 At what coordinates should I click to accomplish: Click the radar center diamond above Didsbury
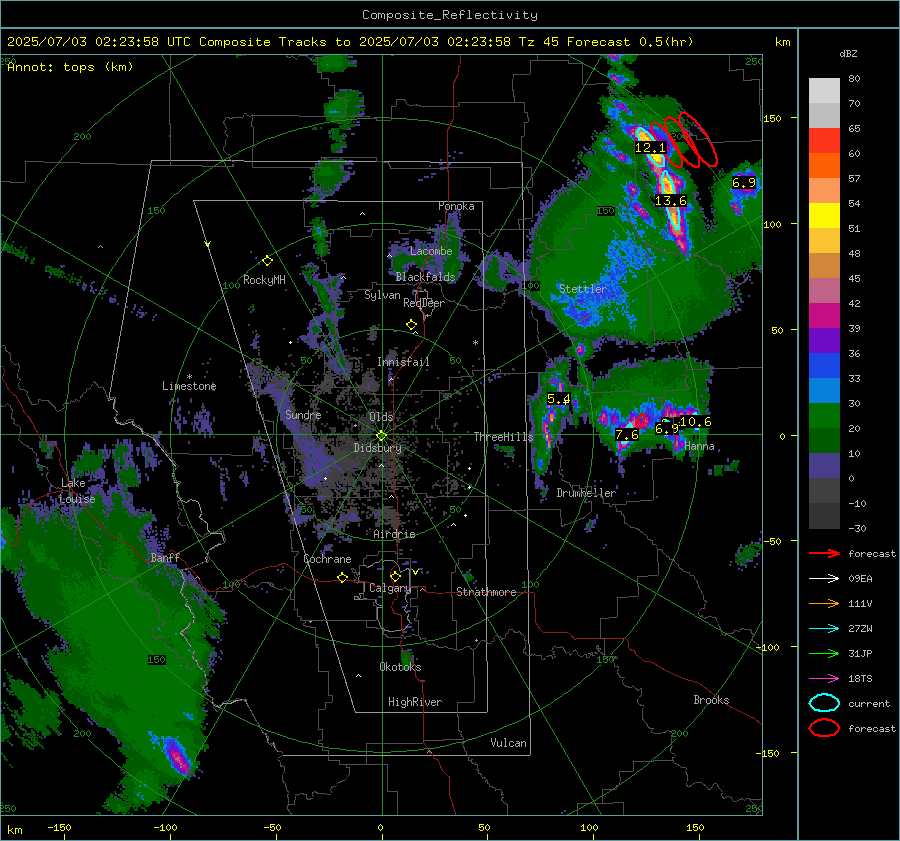pos(381,435)
